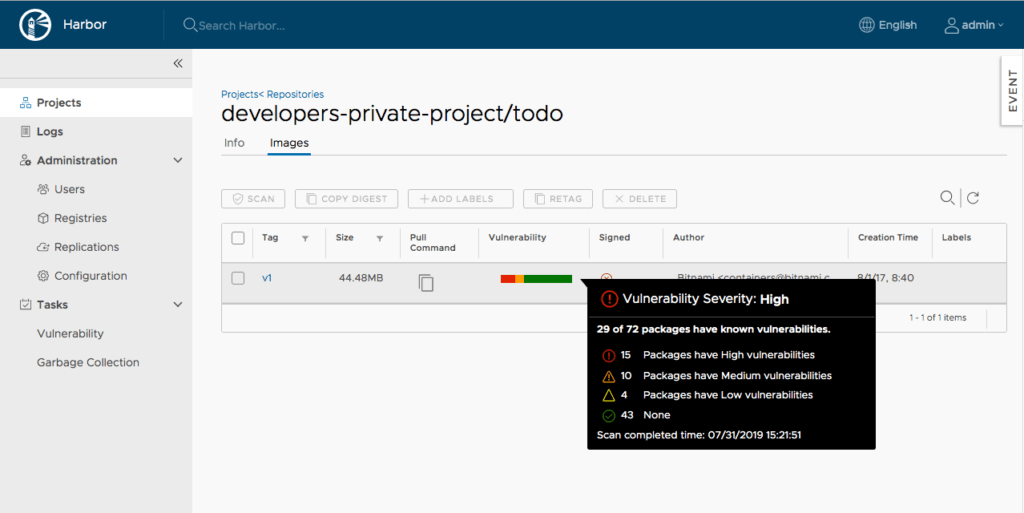Click the copy pull command icon
1024x513 pixels.
coord(426,283)
